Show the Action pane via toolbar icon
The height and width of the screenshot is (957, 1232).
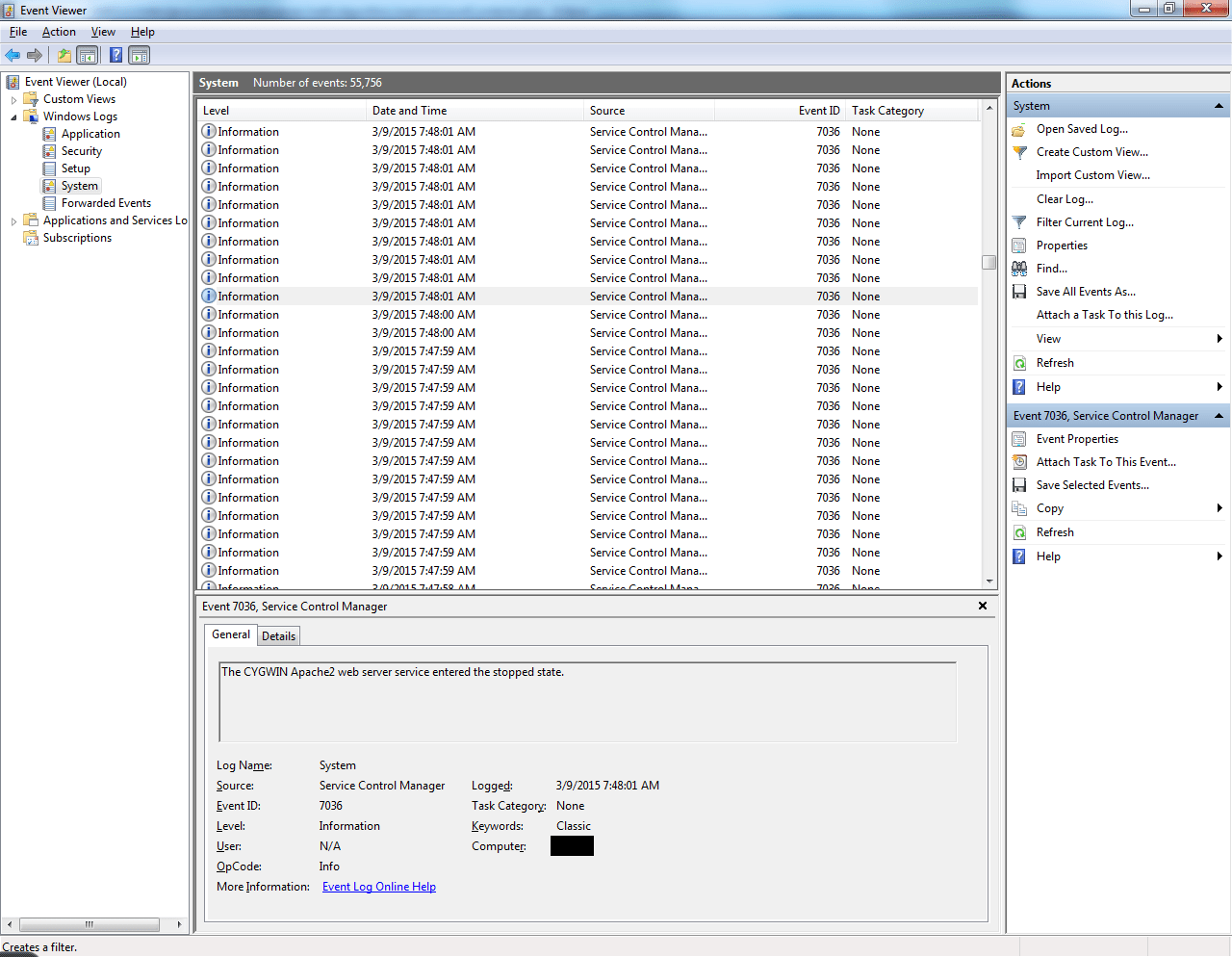(x=139, y=55)
